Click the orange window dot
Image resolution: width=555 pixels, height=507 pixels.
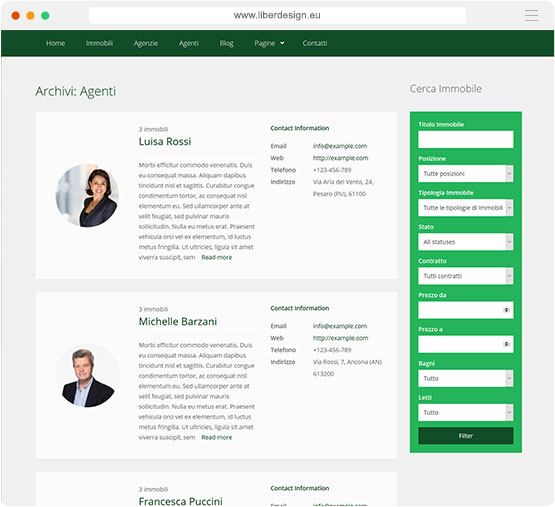30,16
